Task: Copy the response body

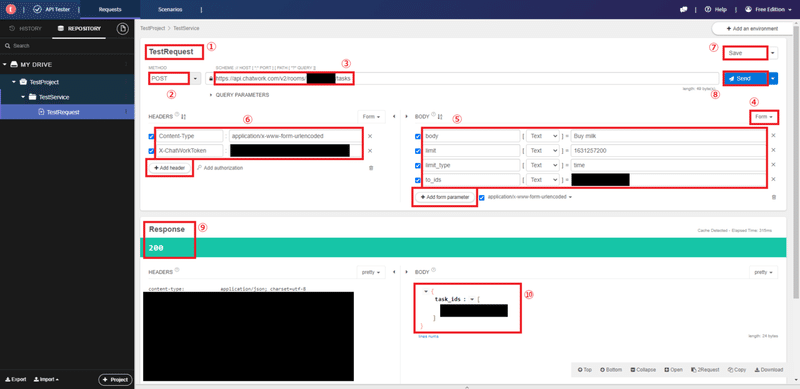Action: (737, 370)
